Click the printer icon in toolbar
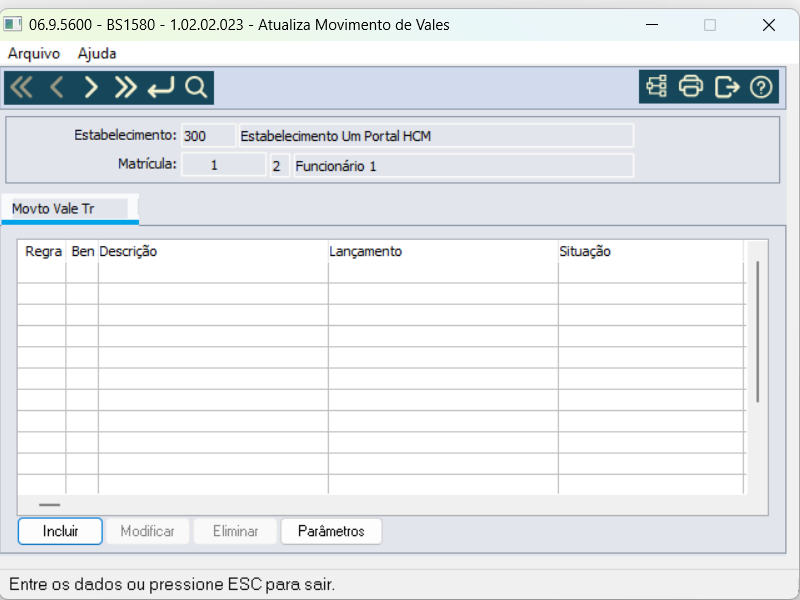 [x=691, y=87]
